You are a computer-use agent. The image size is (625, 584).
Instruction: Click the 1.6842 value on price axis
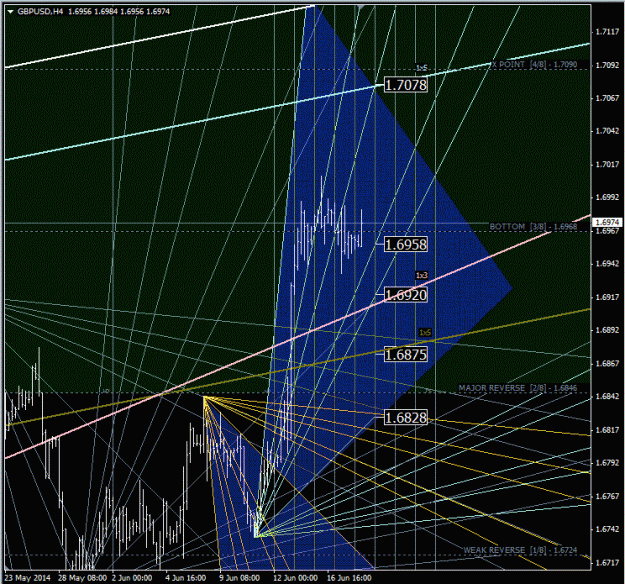(x=607, y=397)
